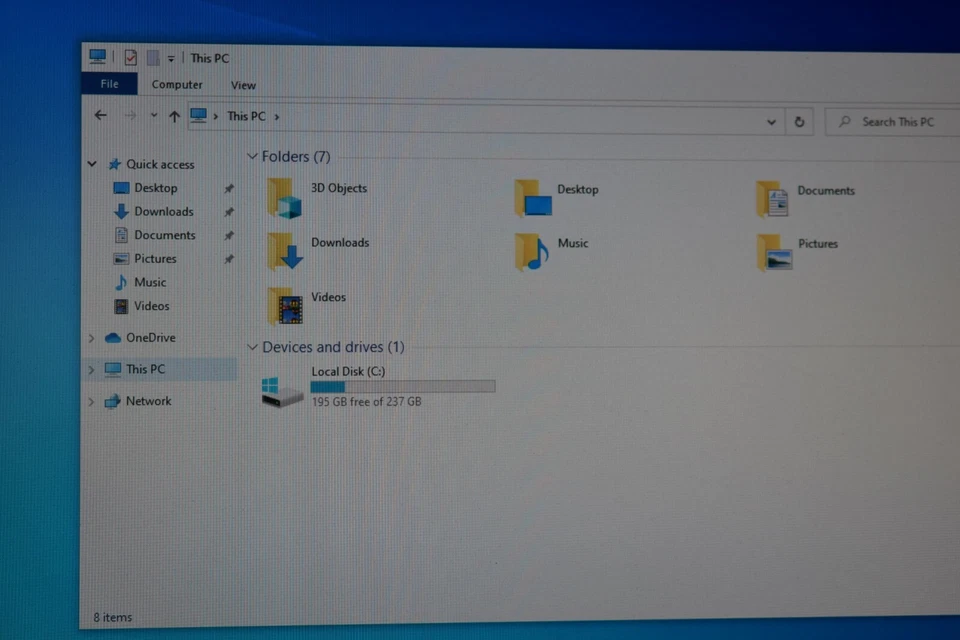
Task: Click the Up arrow to navigate up
Action: 175,115
